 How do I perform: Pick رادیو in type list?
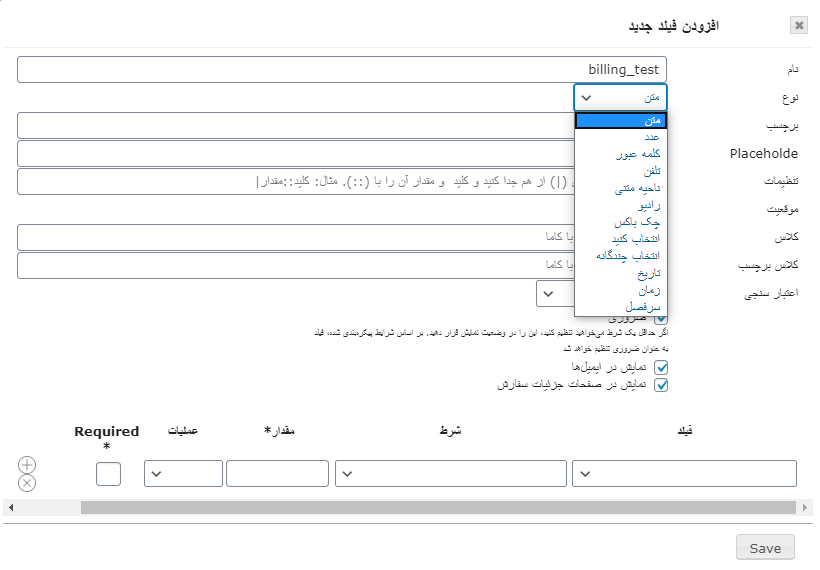coord(620,205)
